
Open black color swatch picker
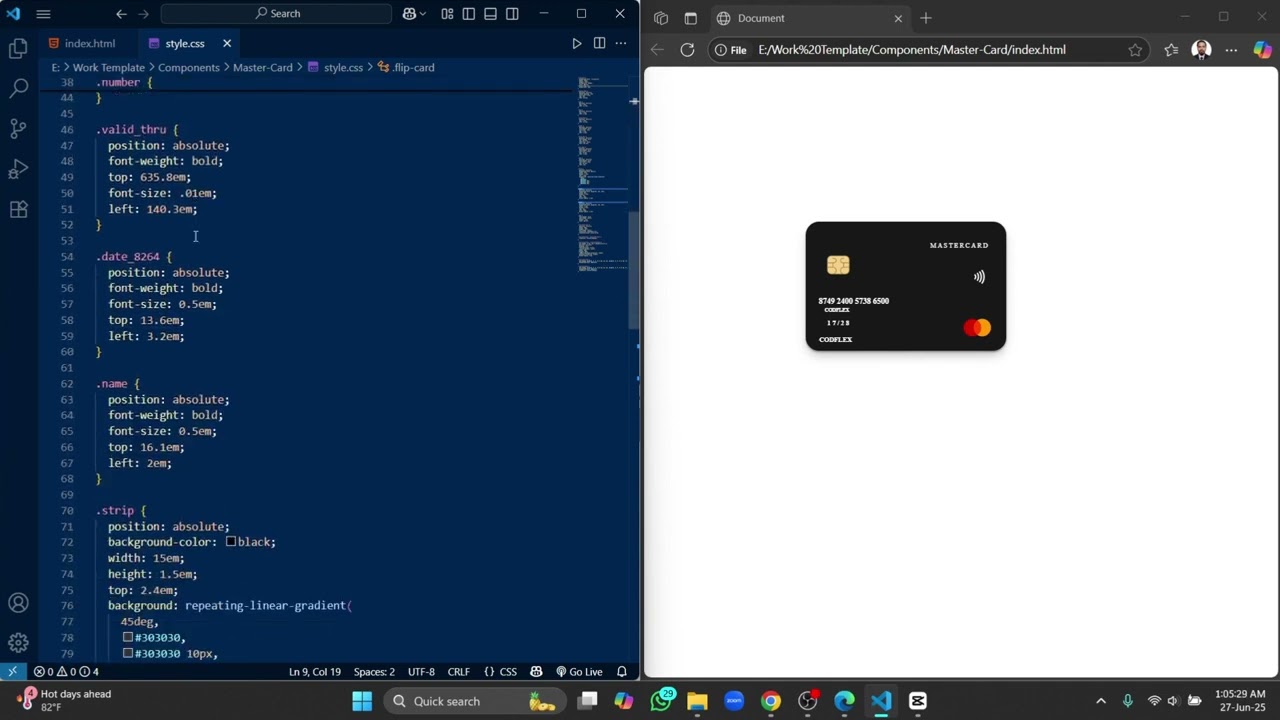coord(230,542)
